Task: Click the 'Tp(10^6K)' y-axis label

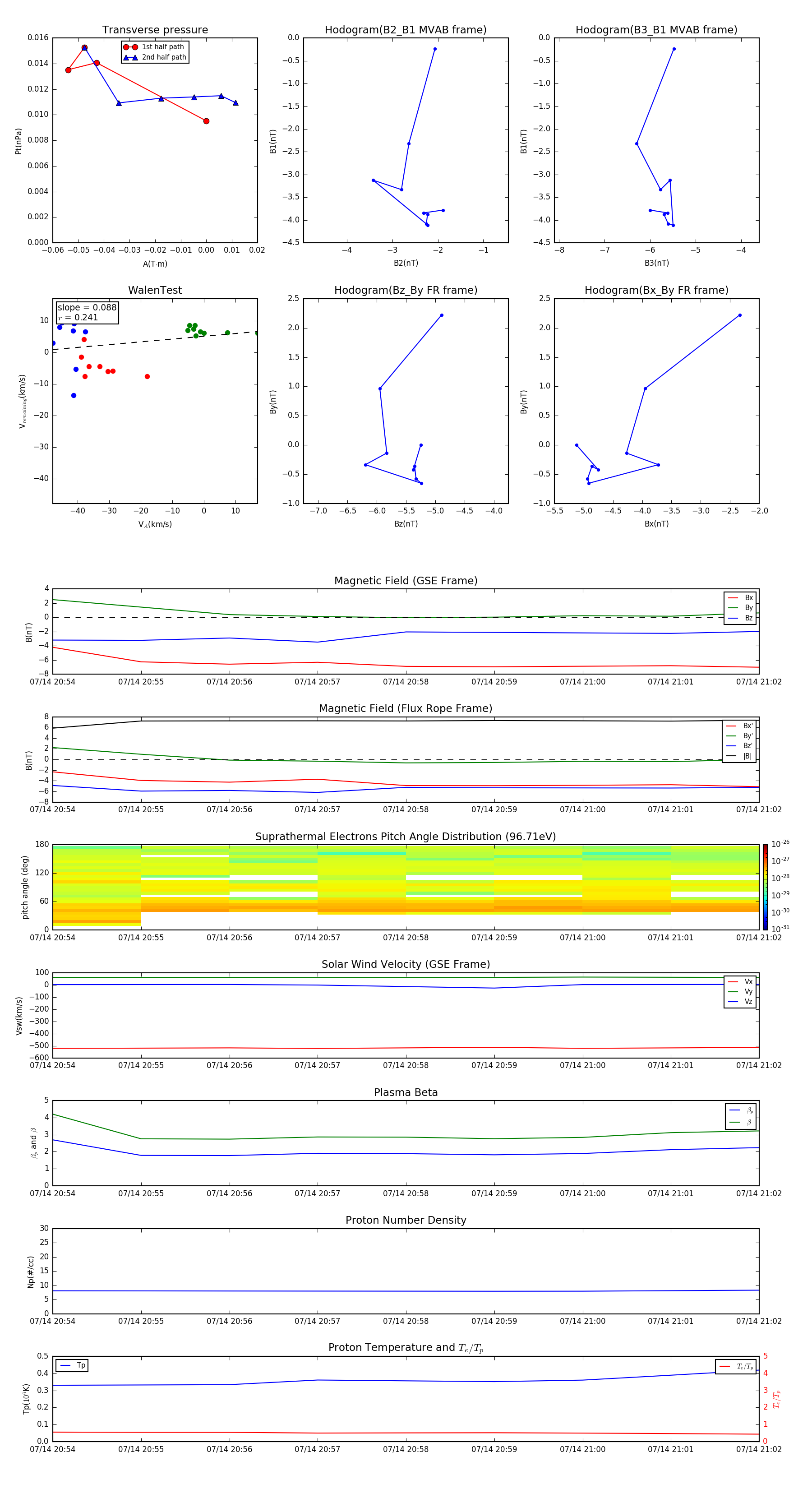Action: (x=26, y=1399)
